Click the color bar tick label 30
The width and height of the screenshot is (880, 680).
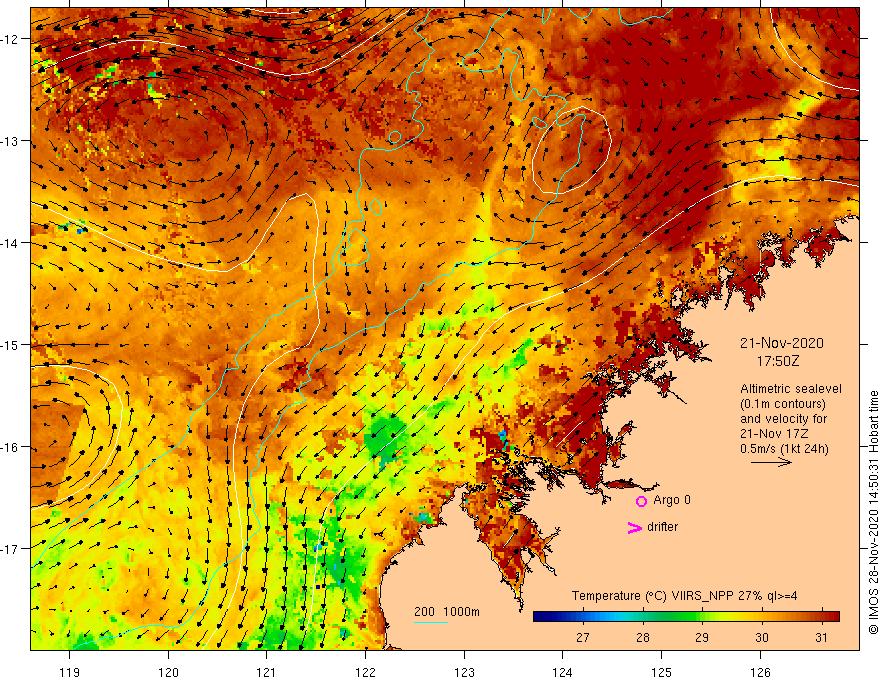pos(762,637)
